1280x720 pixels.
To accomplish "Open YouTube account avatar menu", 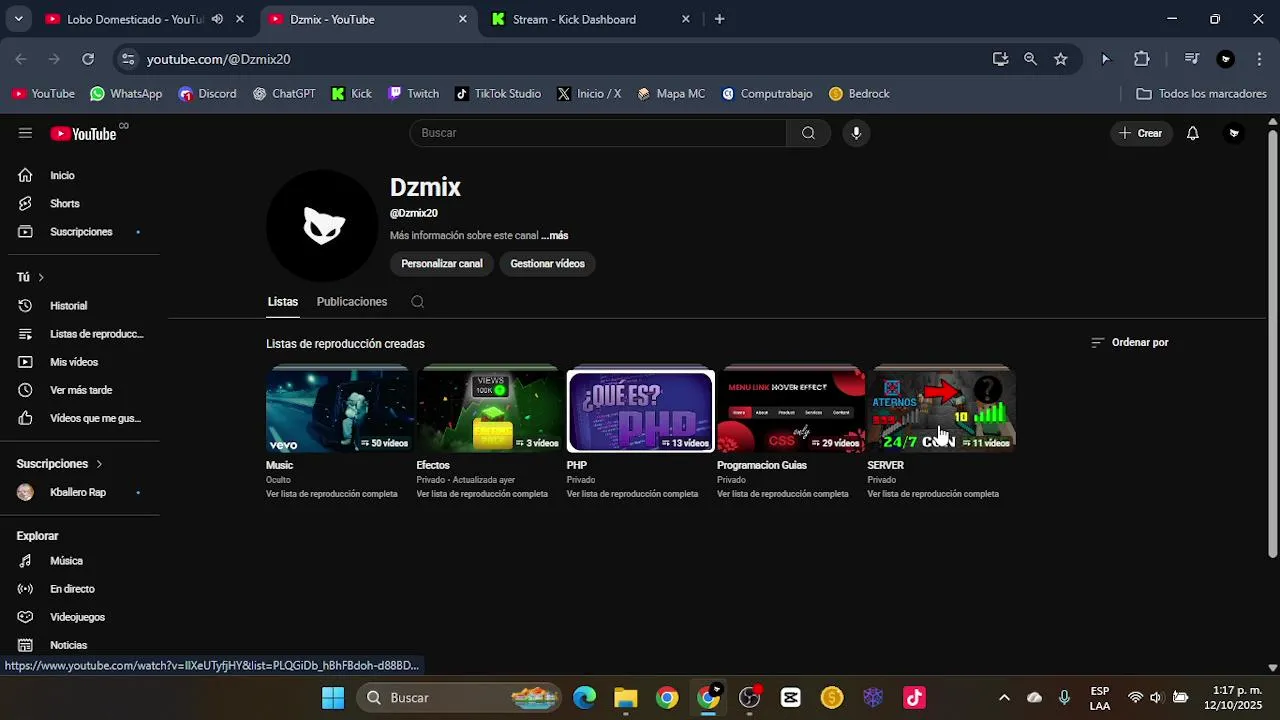I will click(x=1234, y=133).
